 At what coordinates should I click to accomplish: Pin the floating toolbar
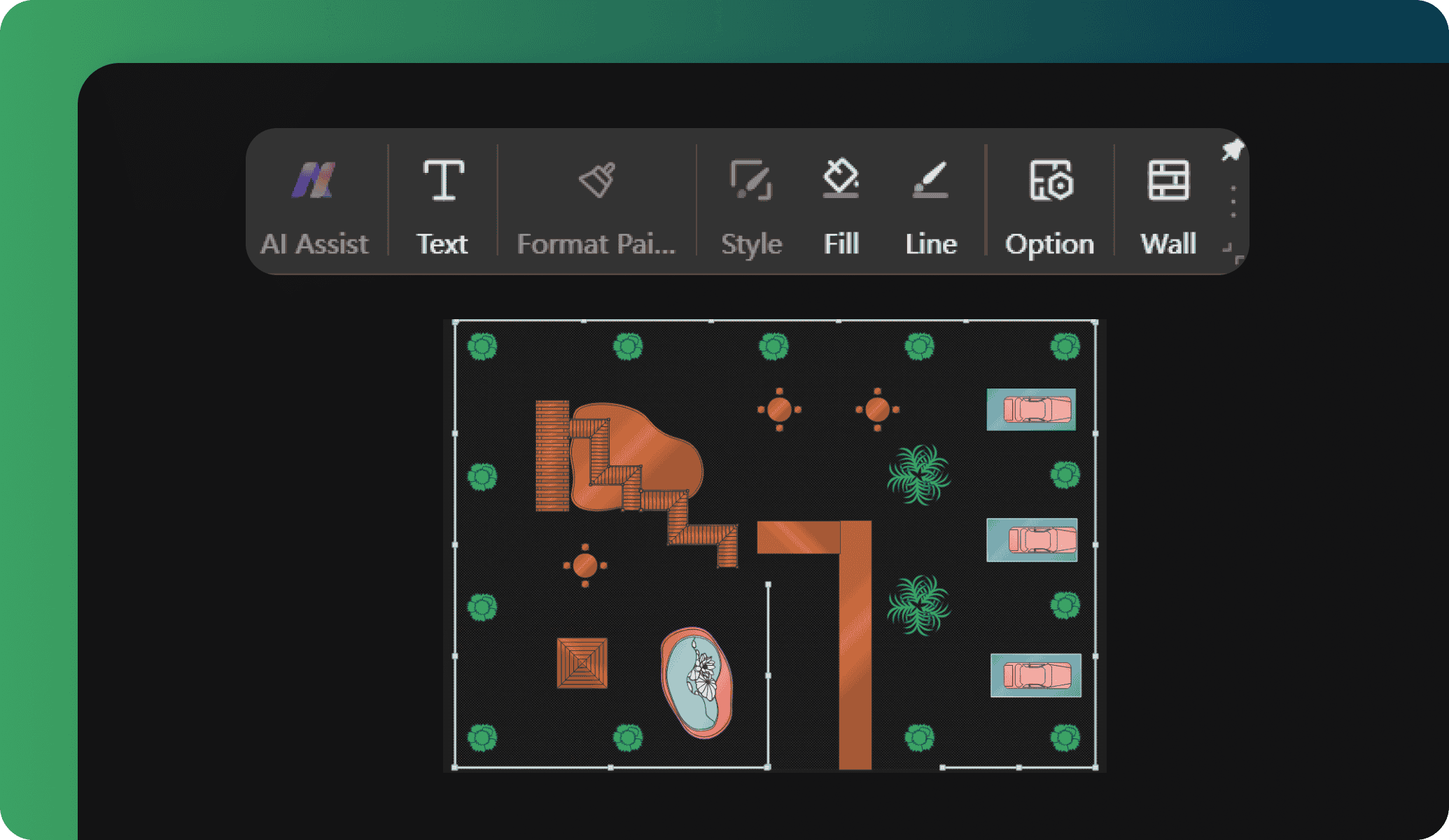click(x=1232, y=149)
